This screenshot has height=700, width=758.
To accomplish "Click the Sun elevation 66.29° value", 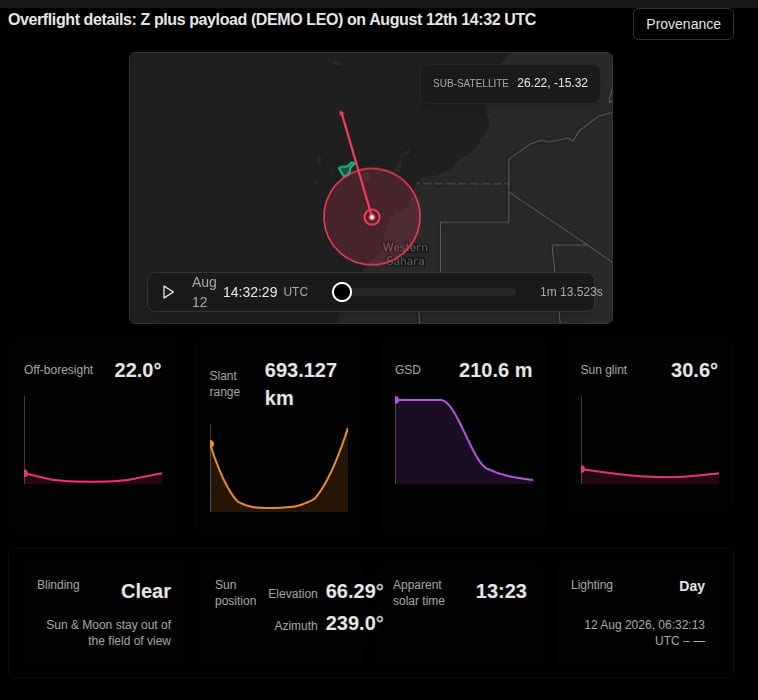I will pyautogui.click(x=354, y=591).
